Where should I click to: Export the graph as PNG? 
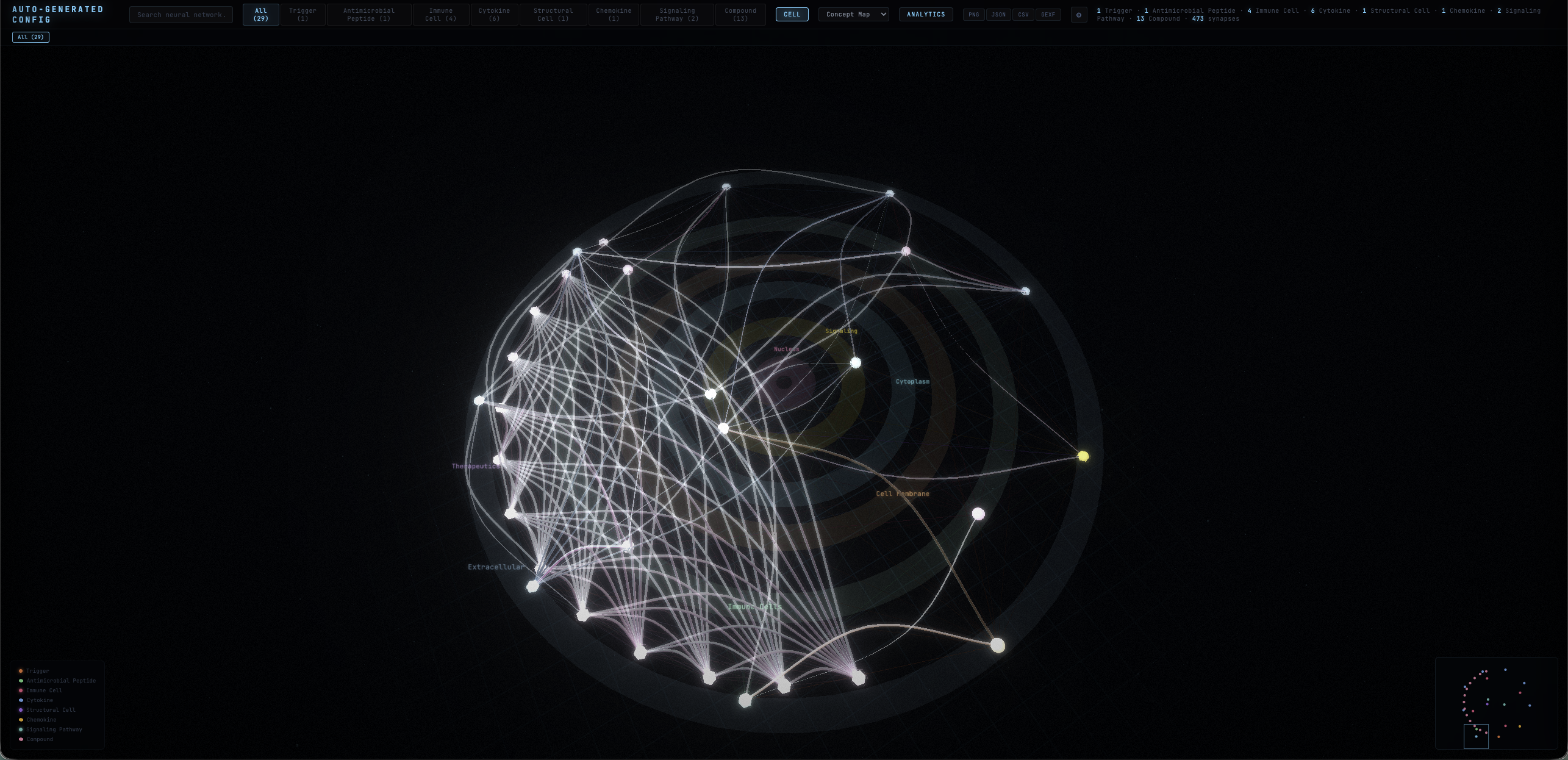click(x=974, y=15)
